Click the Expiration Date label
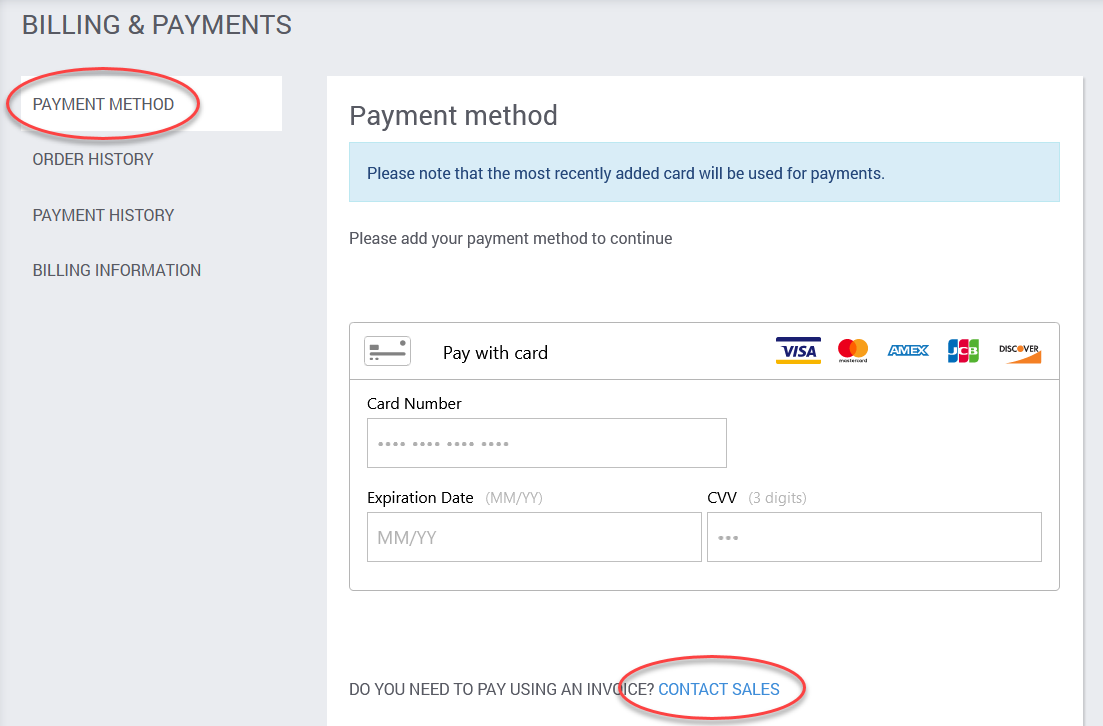Viewport: 1103px width, 726px height. [420, 498]
